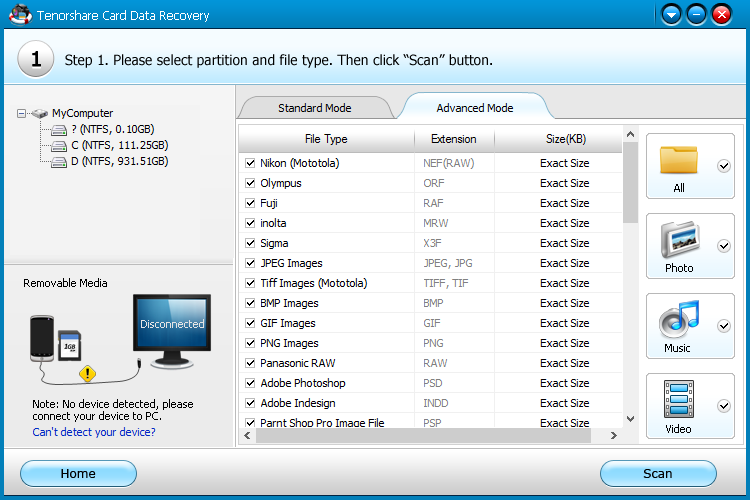
Task: Click the All folder icon
Action: pyautogui.click(x=678, y=160)
